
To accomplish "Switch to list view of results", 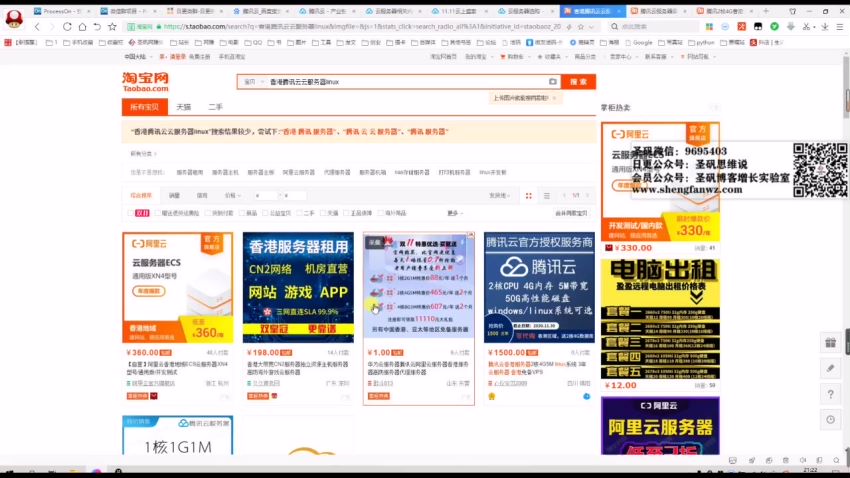I will pyautogui.click(x=546, y=196).
